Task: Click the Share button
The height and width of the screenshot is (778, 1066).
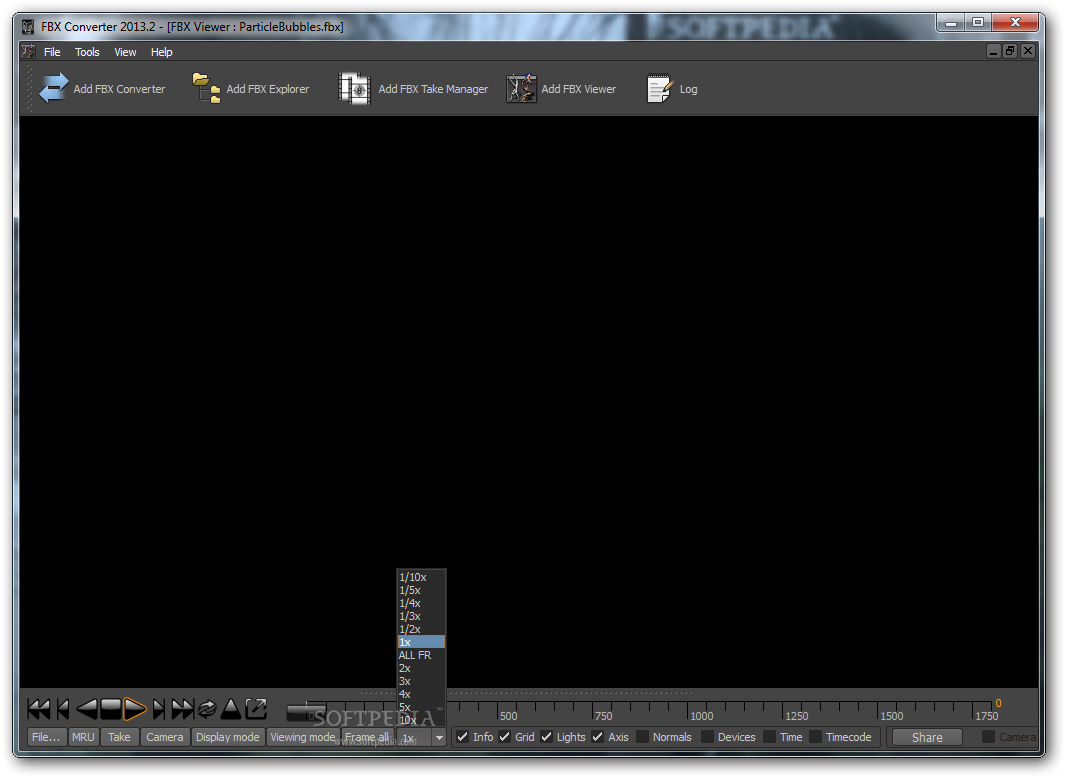Action: 927,737
